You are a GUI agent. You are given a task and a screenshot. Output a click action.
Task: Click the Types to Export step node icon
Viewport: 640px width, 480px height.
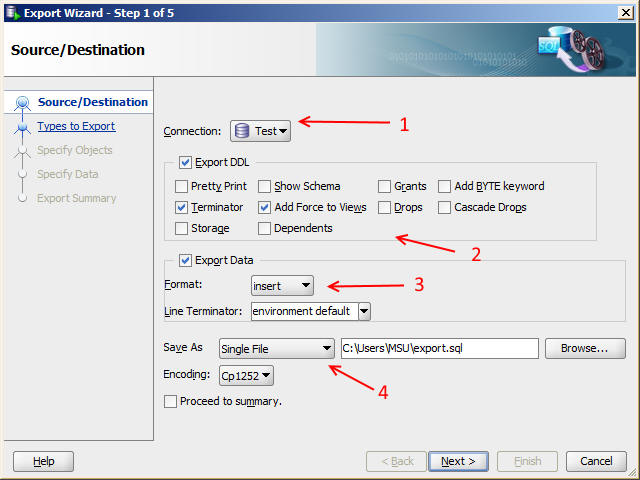[x=22, y=127]
